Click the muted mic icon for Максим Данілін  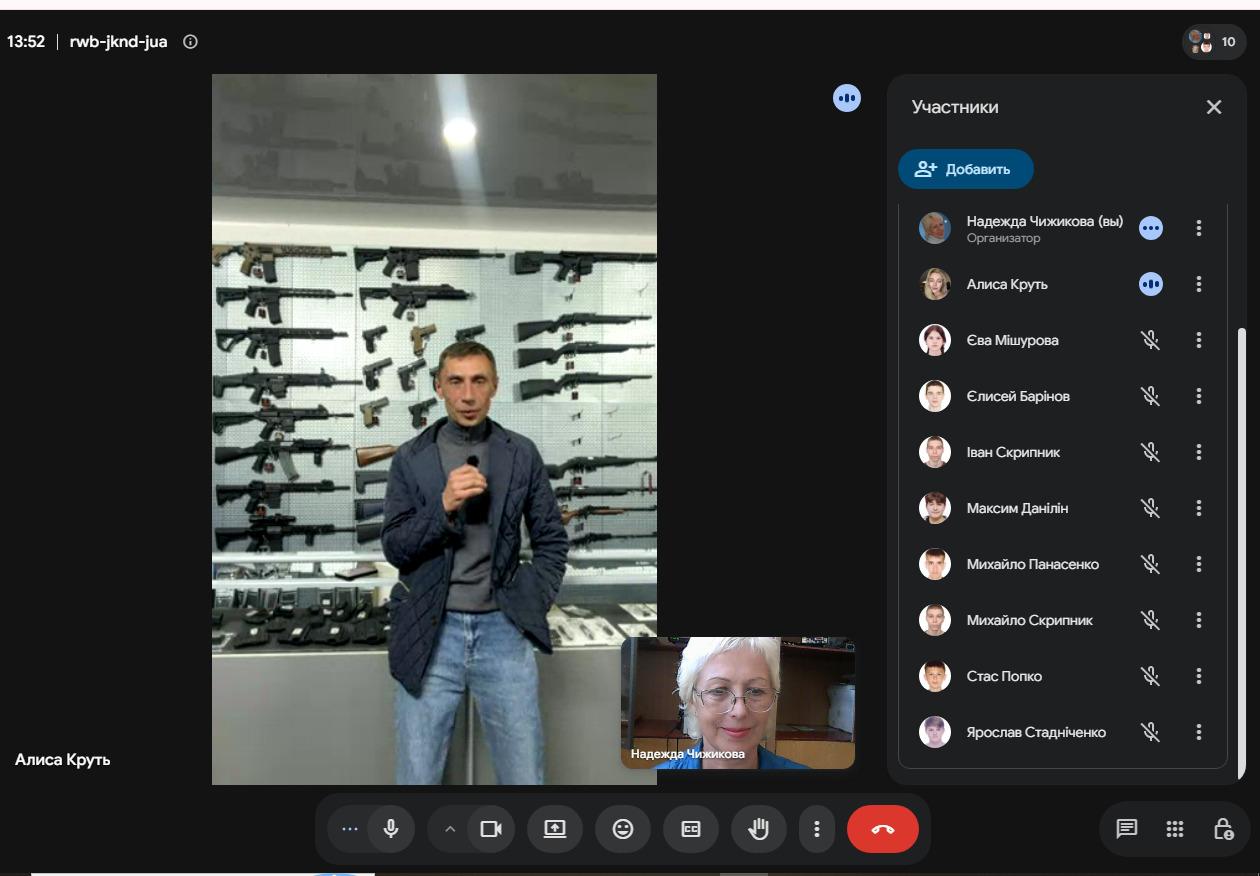click(1151, 508)
